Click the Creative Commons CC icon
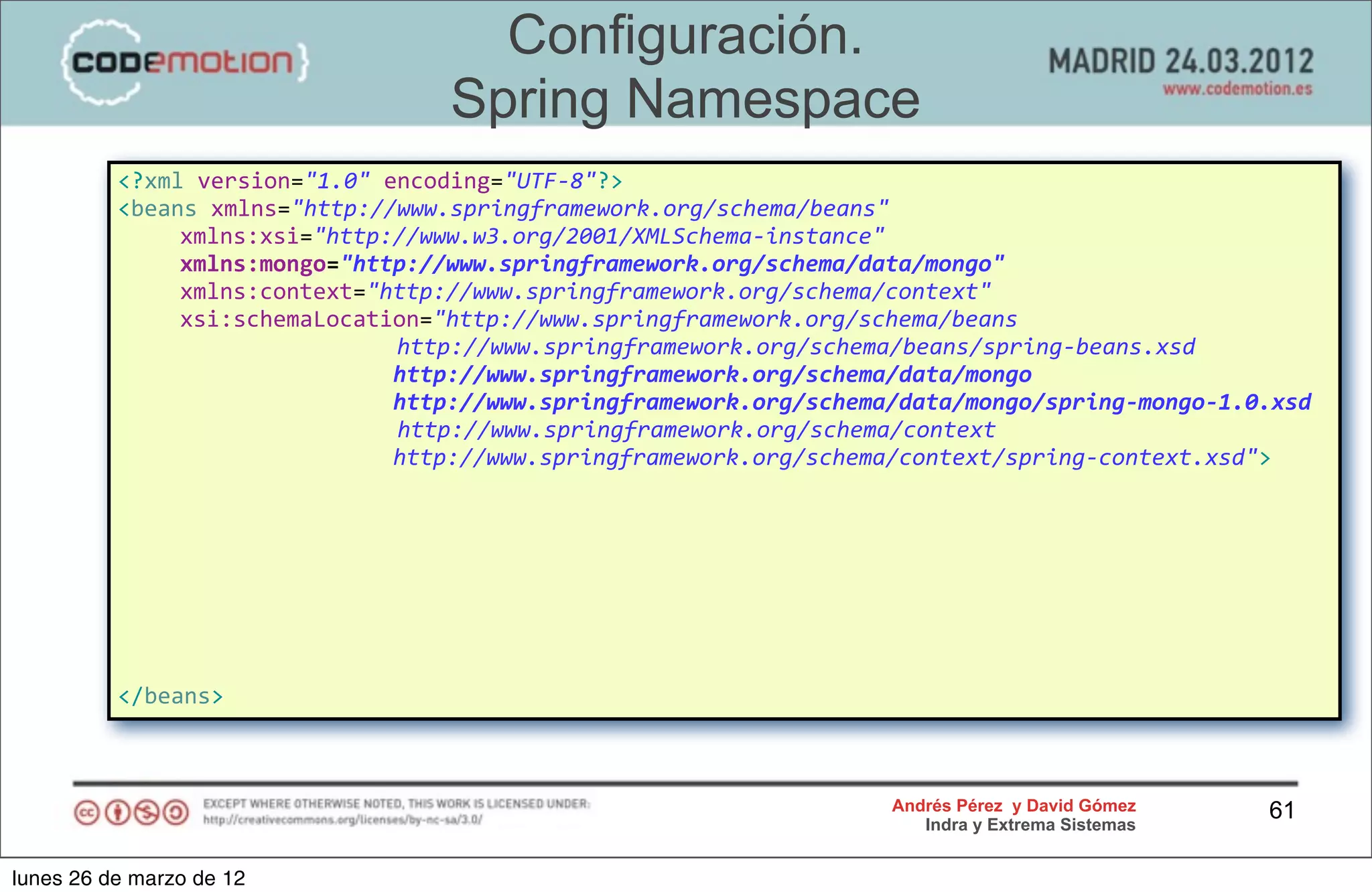This screenshot has width=1372, height=892. click(86, 813)
